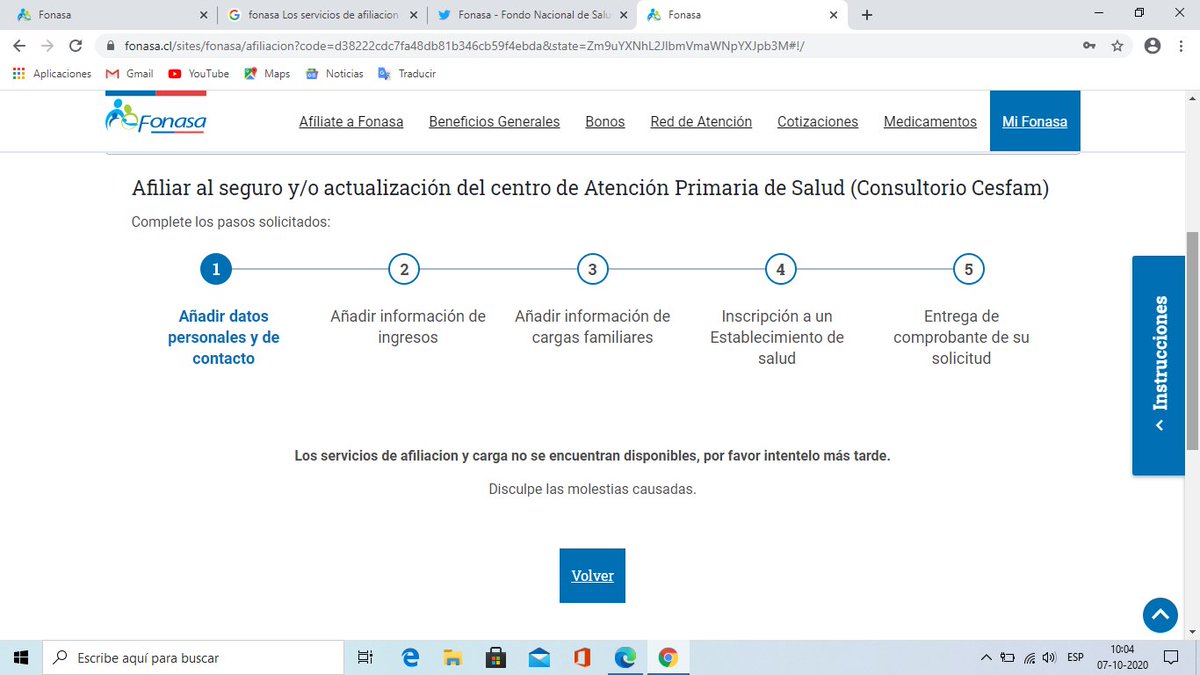1200x675 pixels.
Task: Click the padlock icon in the address bar
Action: (x=111, y=46)
